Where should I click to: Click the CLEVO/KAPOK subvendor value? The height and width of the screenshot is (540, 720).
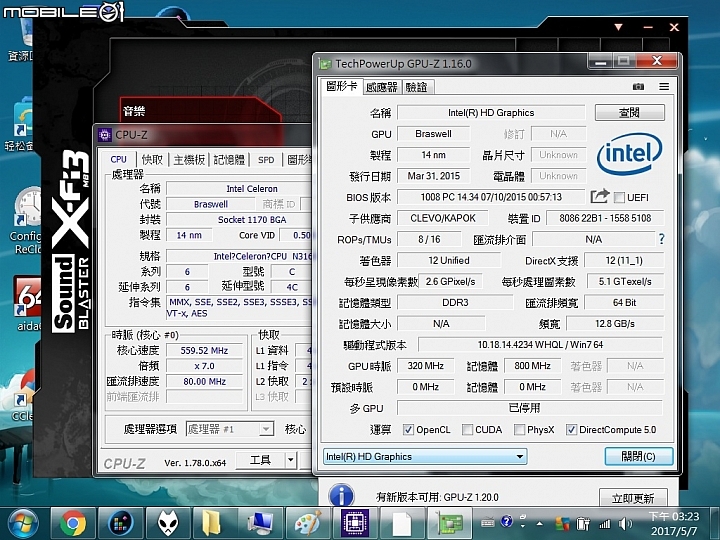coord(443,218)
